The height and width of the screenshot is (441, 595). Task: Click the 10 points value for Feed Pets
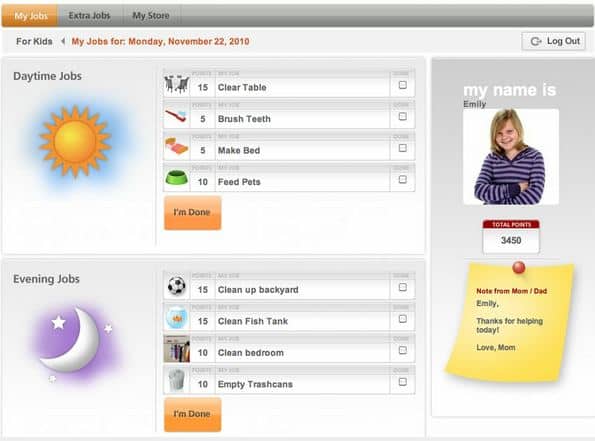point(203,182)
